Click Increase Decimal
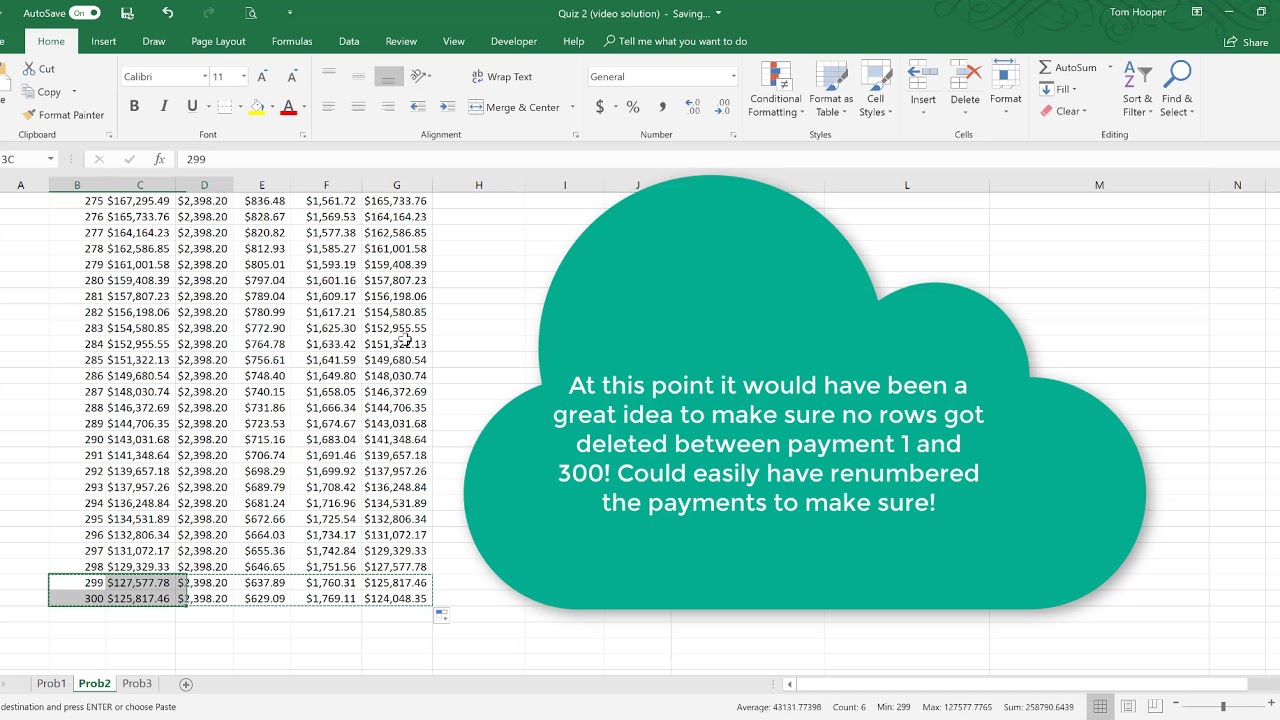This screenshot has width=1280, height=720. (692, 107)
